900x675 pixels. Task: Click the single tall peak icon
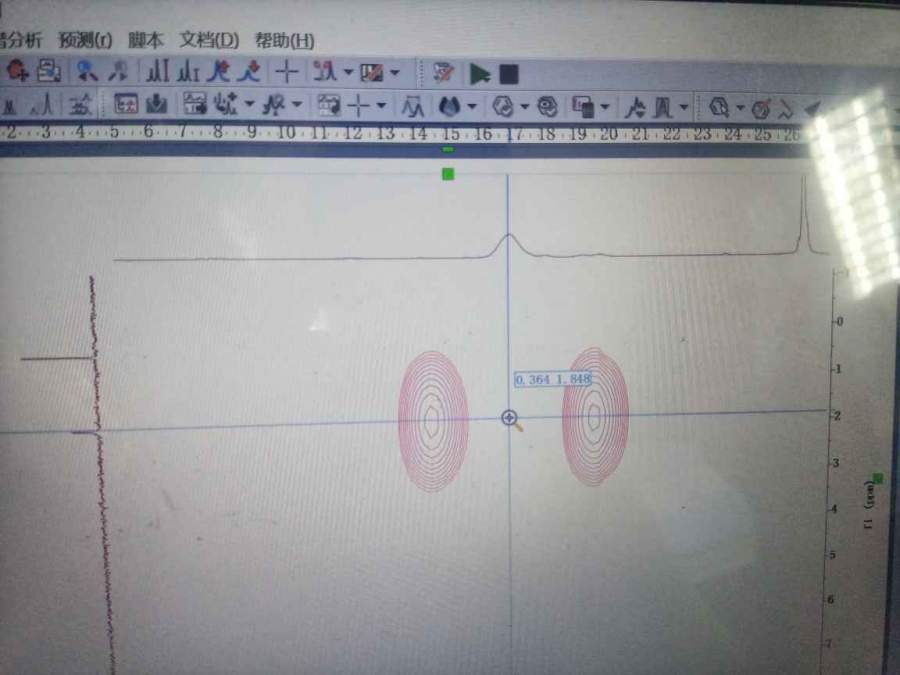pos(43,104)
